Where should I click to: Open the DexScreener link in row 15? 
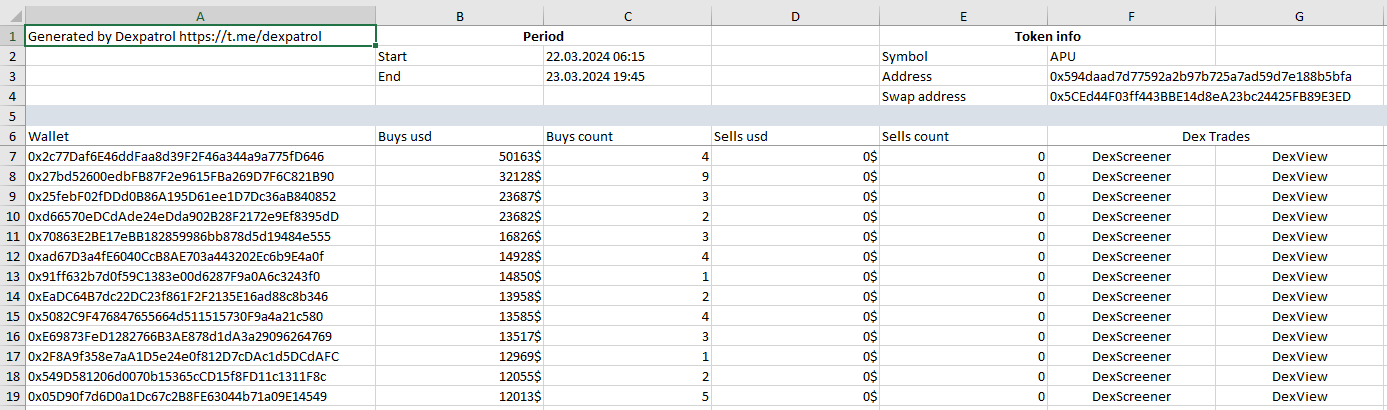pos(1131,317)
